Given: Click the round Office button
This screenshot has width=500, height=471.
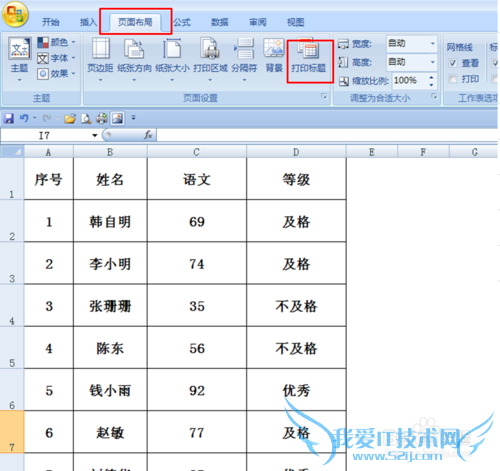Looking at the screenshot, I should [x=15, y=14].
